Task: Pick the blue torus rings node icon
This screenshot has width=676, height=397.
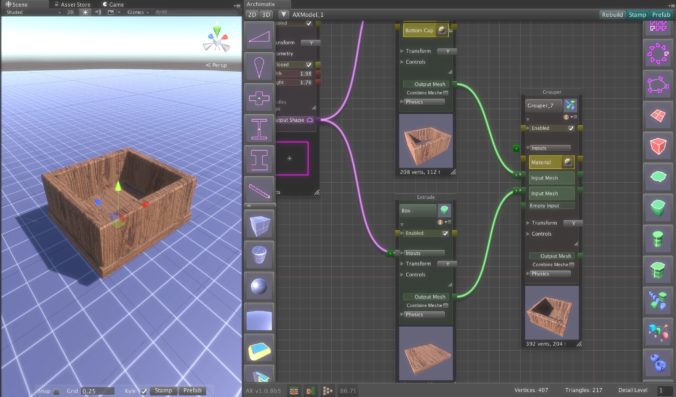Action: [658, 363]
